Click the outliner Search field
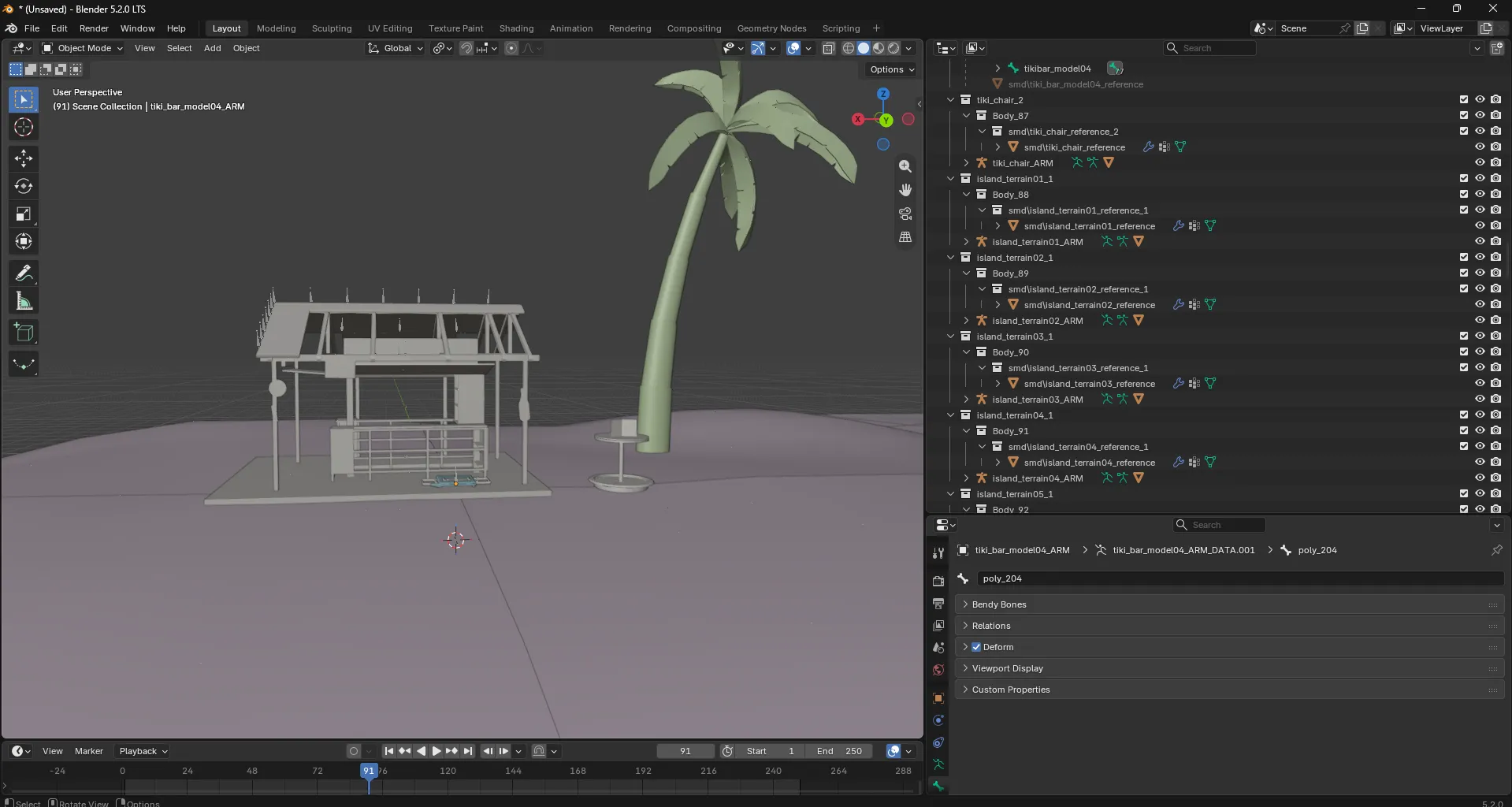 1210,48
